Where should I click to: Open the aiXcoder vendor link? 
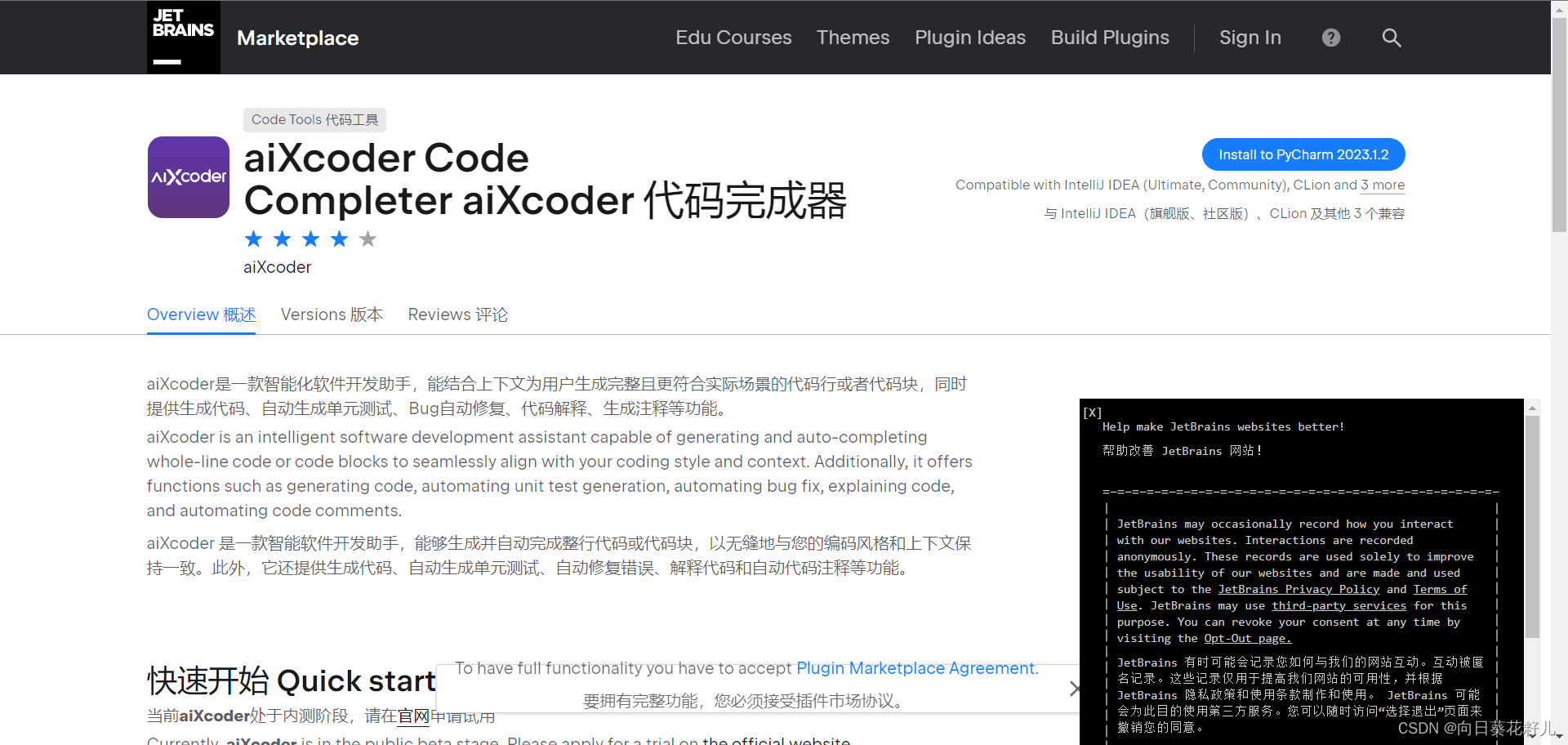277,267
